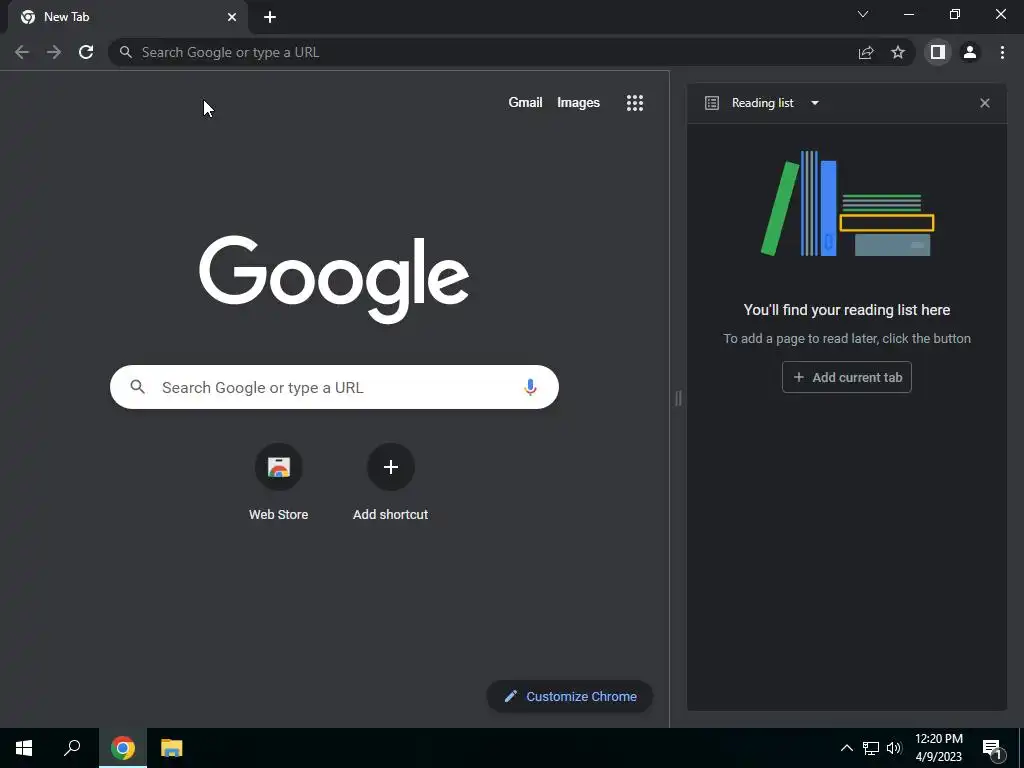Expand the Reading list dropdown
The height and width of the screenshot is (768, 1024).
(x=815, y=103)
